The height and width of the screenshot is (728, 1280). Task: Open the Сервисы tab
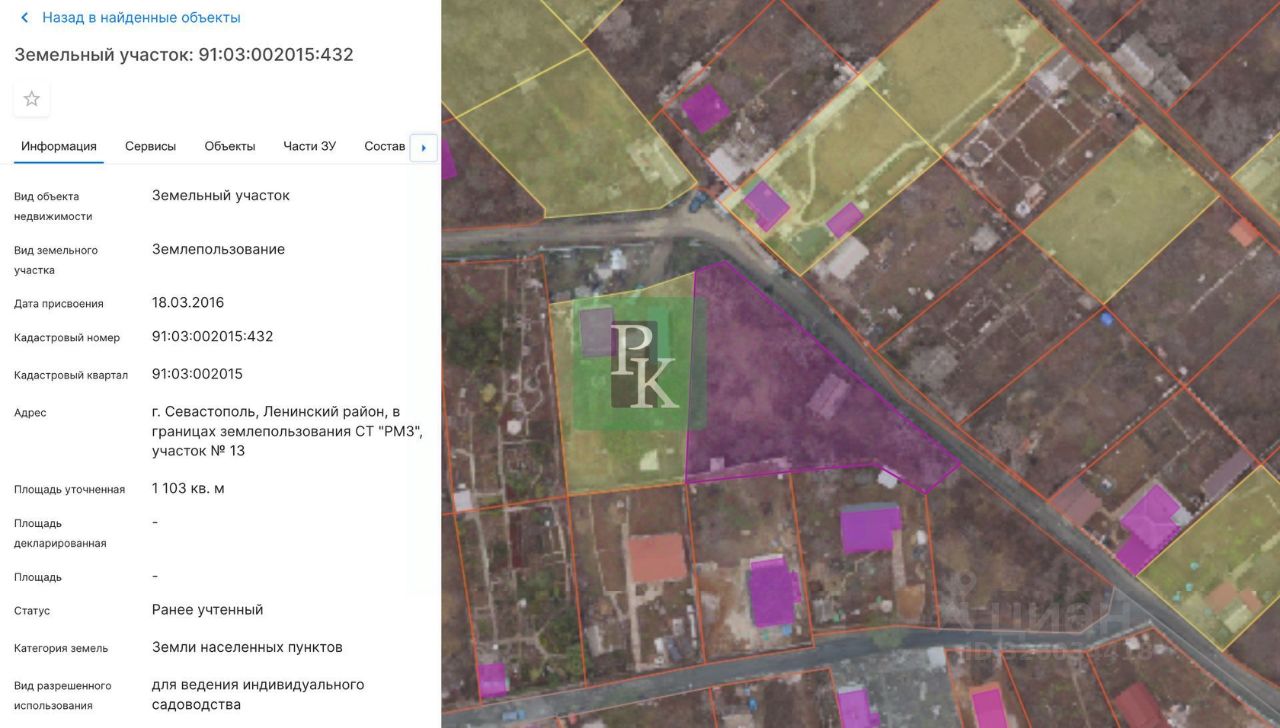150,146
